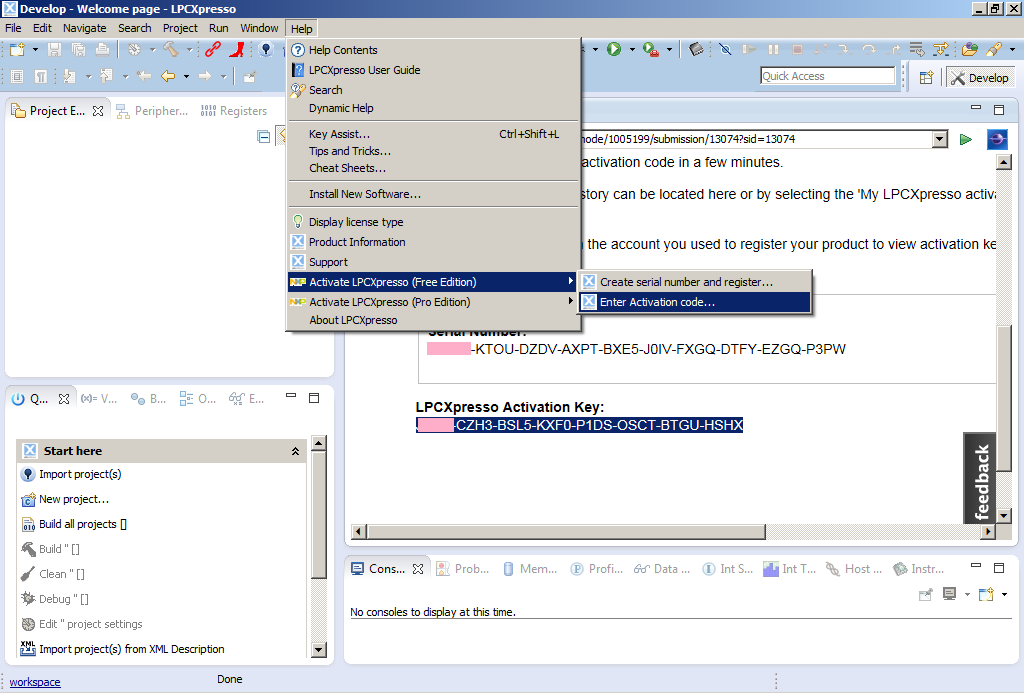This screenshot has width=1024, height=693.
Task: Click the workspace link in status bar
Action: click(35, 682)
